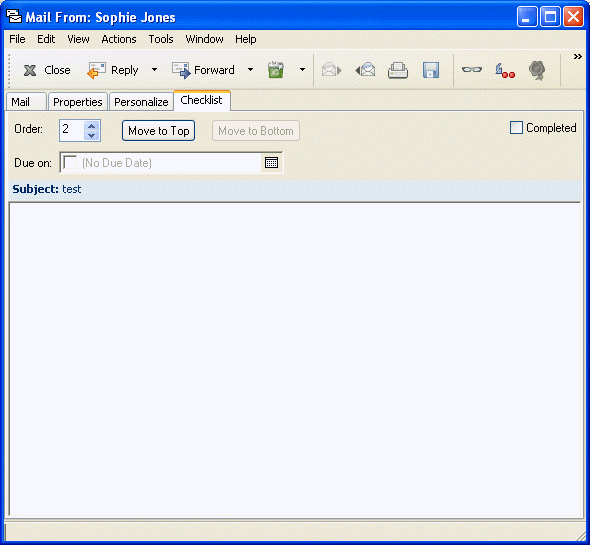Click the mail window title bar icon
This screenshot has width=590, height=545.
point(14,17)
